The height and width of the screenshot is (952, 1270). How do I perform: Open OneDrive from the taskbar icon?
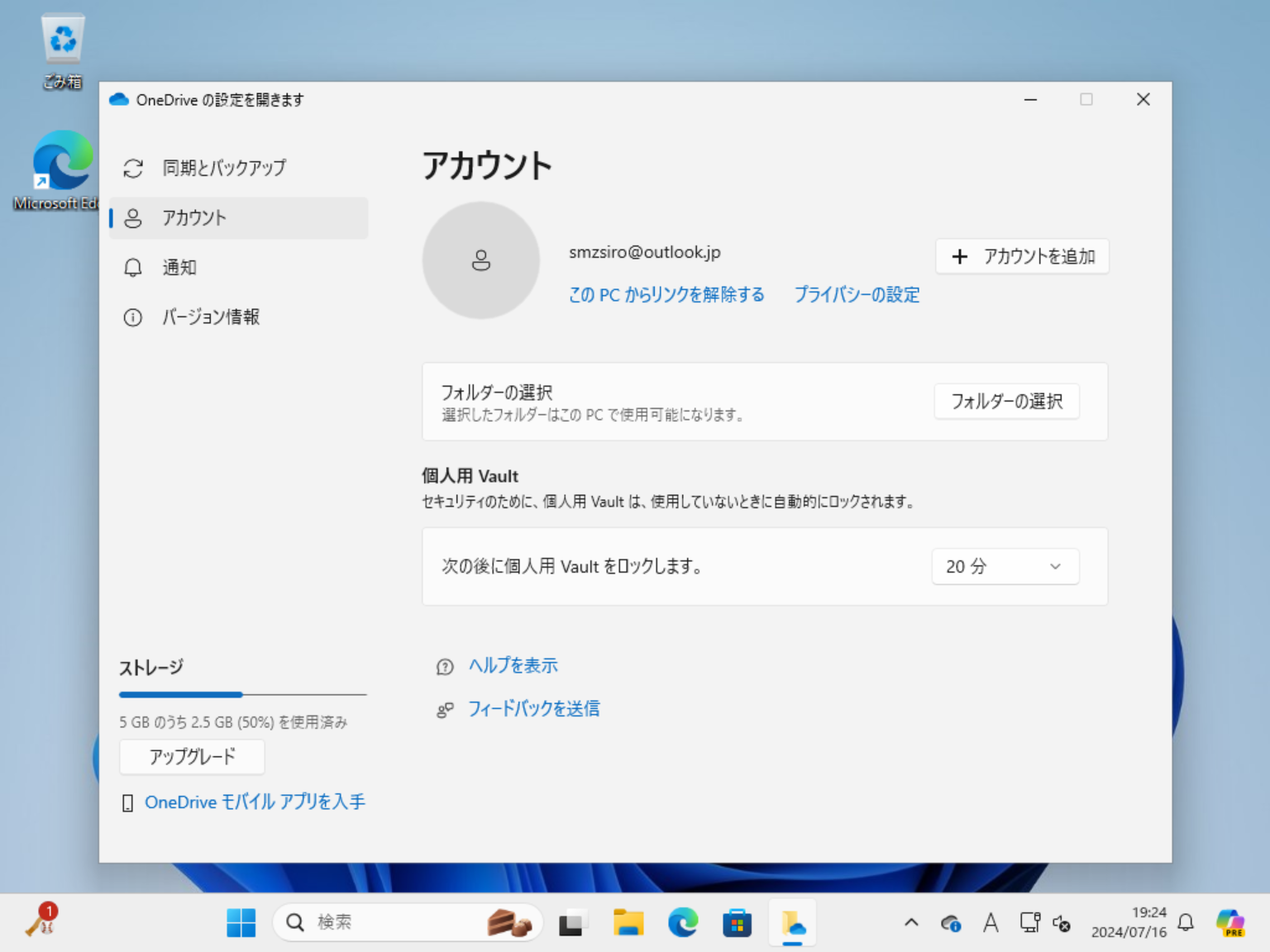point(792,922)
